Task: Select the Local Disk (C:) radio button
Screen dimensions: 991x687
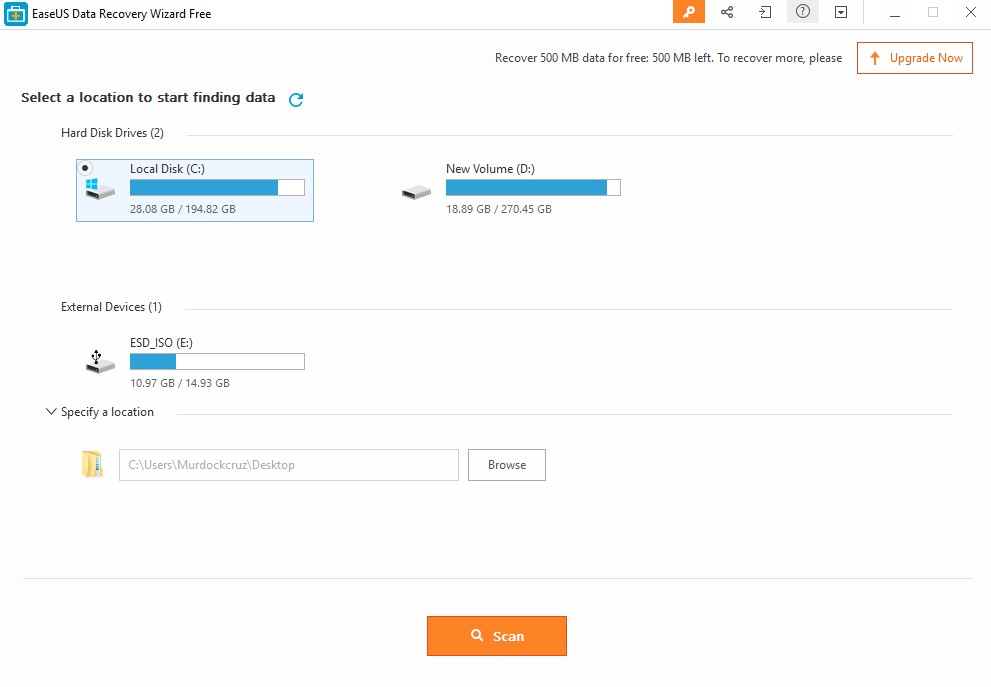Action: [85, 168]
